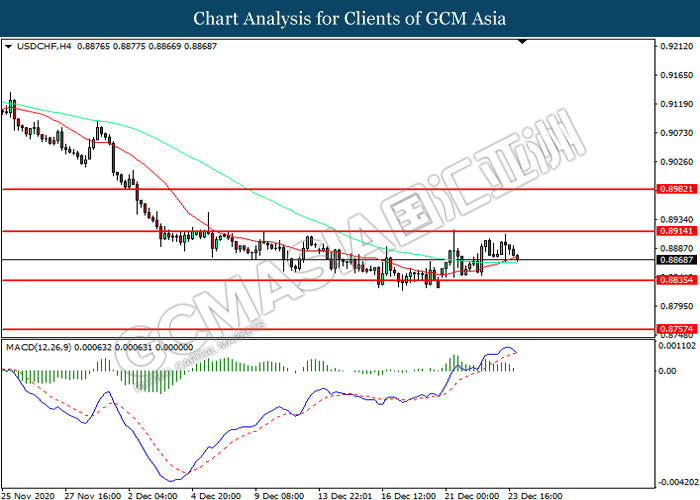Click the 0.88354 red support price tag
Image resolution: width=700 pixels, height=500 pixels.
pos(671,280)
